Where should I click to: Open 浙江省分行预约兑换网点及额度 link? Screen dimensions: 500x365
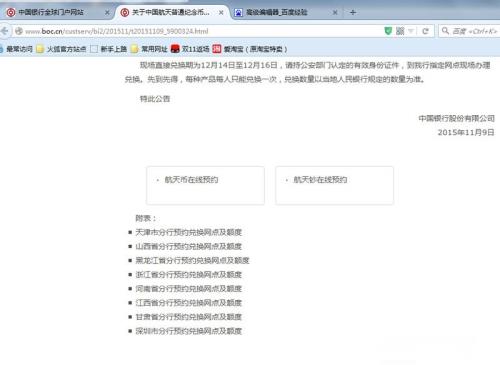(x=189, y=275)
